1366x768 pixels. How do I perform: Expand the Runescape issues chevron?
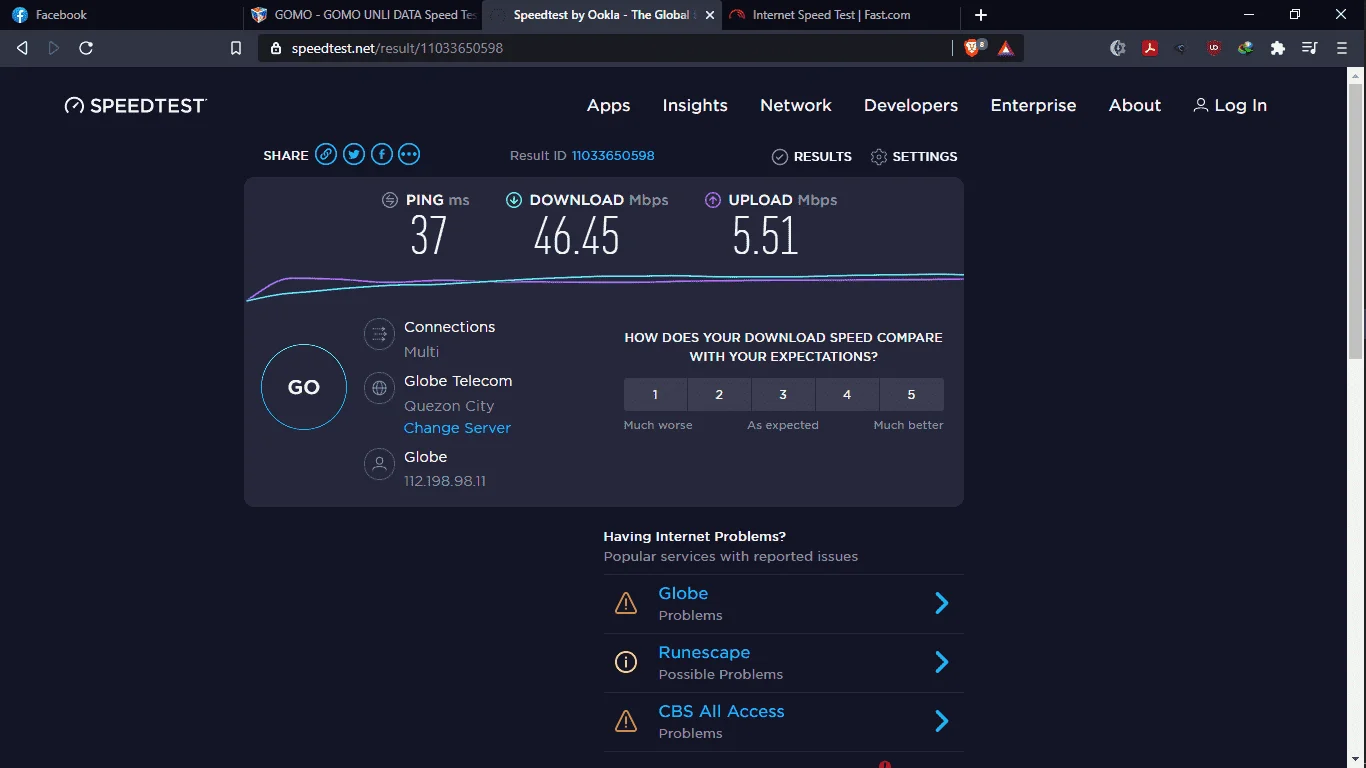tap(941, 662)
